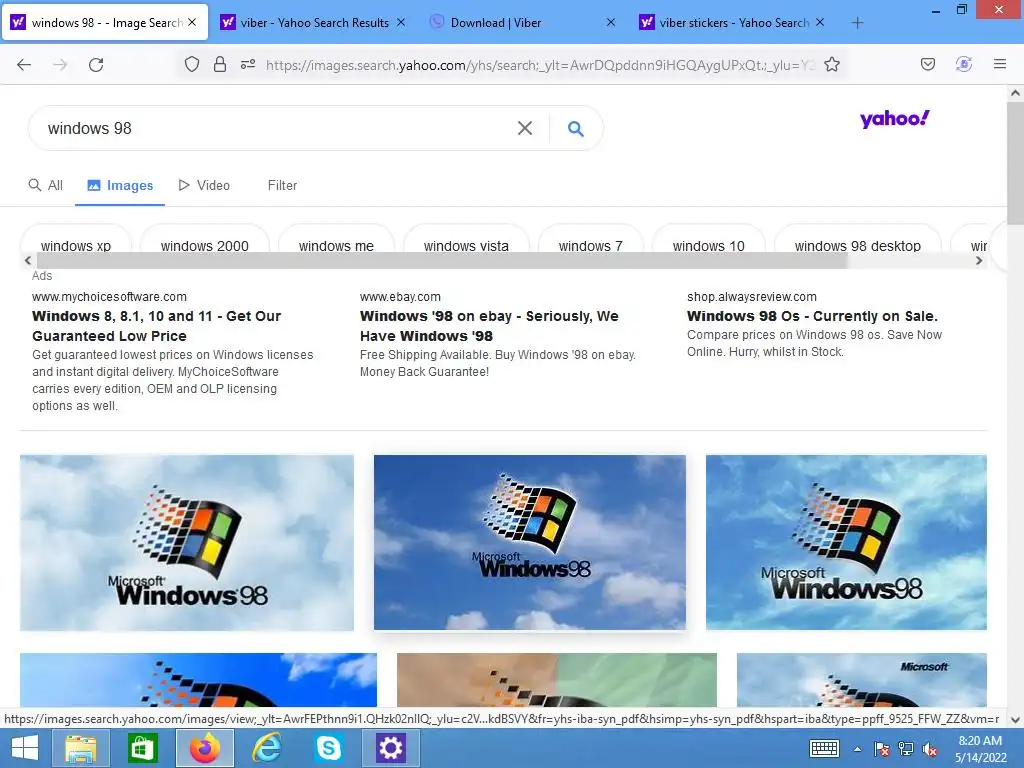The width and height of the screenshot is (1024, 768).
Task: Open the Firefox extension icon next to Pocket
Action: (964, 64)
